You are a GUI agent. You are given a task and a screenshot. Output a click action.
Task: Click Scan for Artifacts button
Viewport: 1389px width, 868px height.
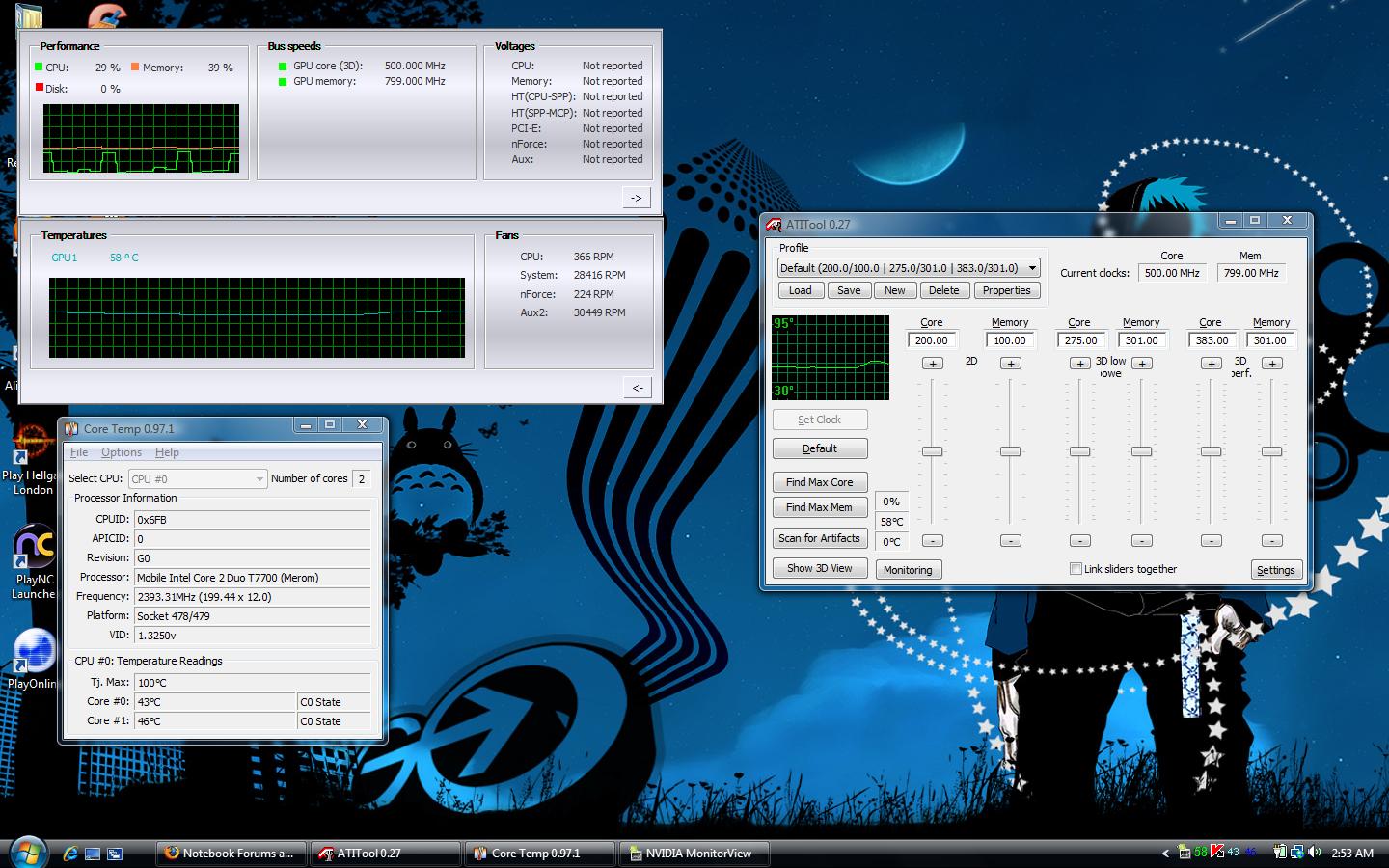click(819, 538)
